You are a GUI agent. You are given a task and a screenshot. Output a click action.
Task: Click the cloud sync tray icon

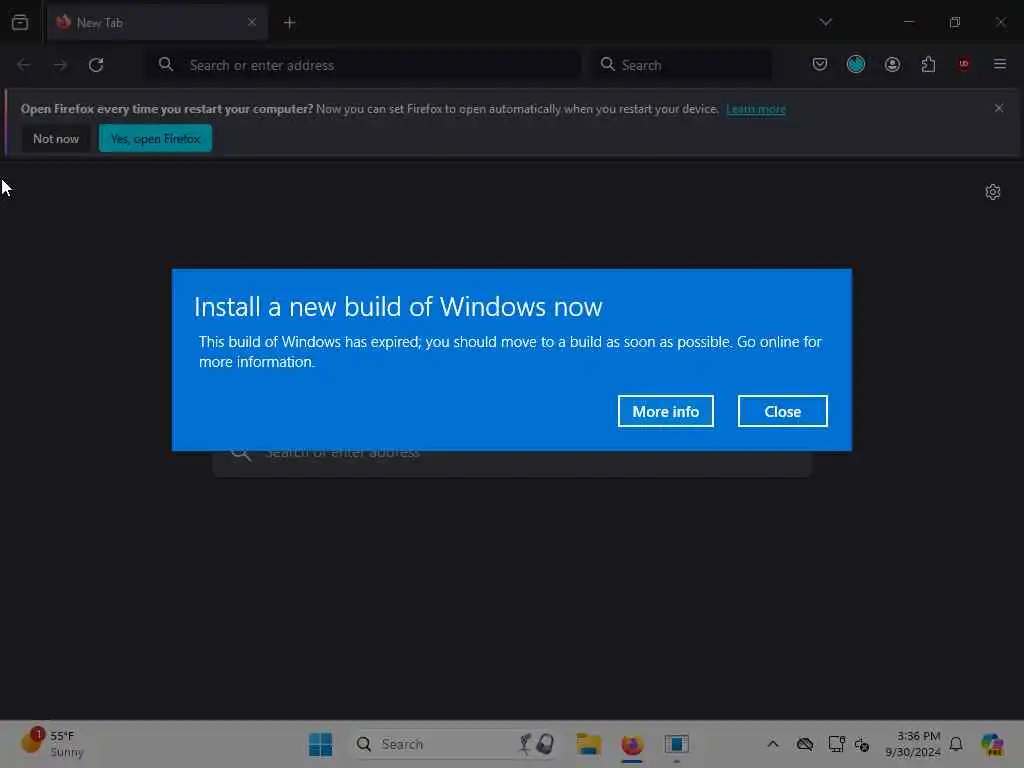(x=805, y=744)
